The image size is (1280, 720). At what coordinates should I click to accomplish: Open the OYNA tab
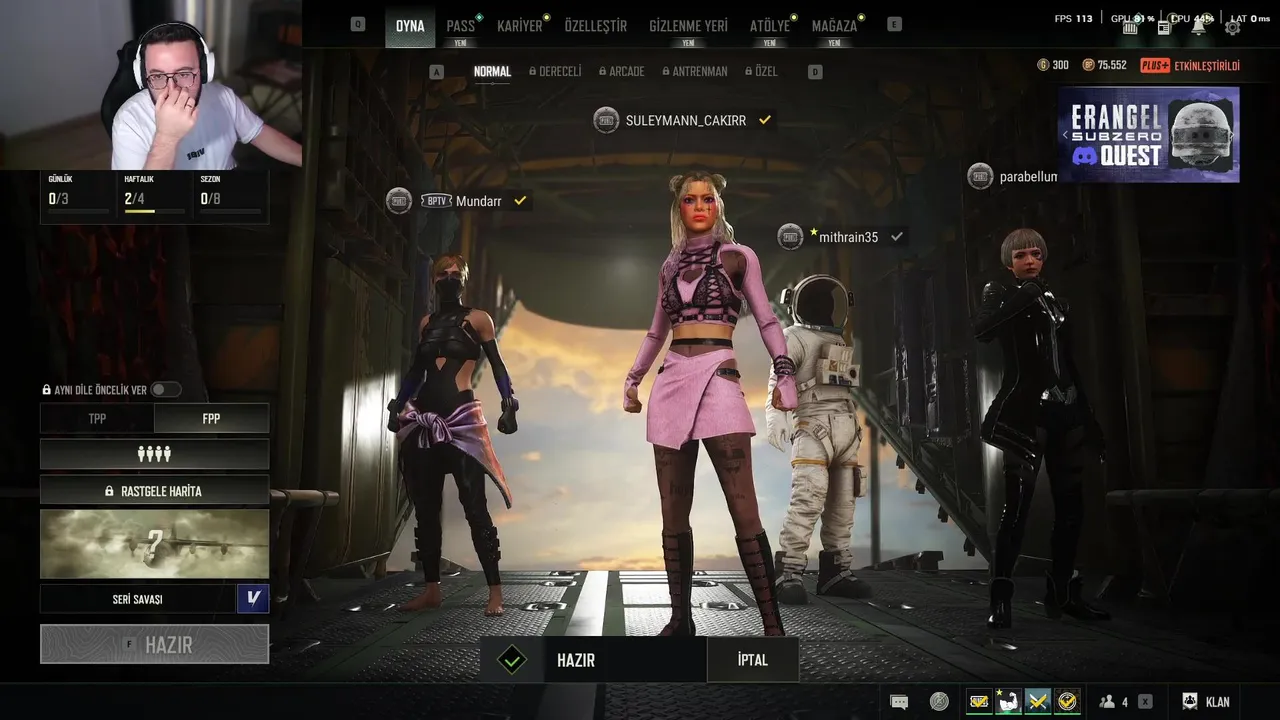pyautogui.click(x=410, y=26)
